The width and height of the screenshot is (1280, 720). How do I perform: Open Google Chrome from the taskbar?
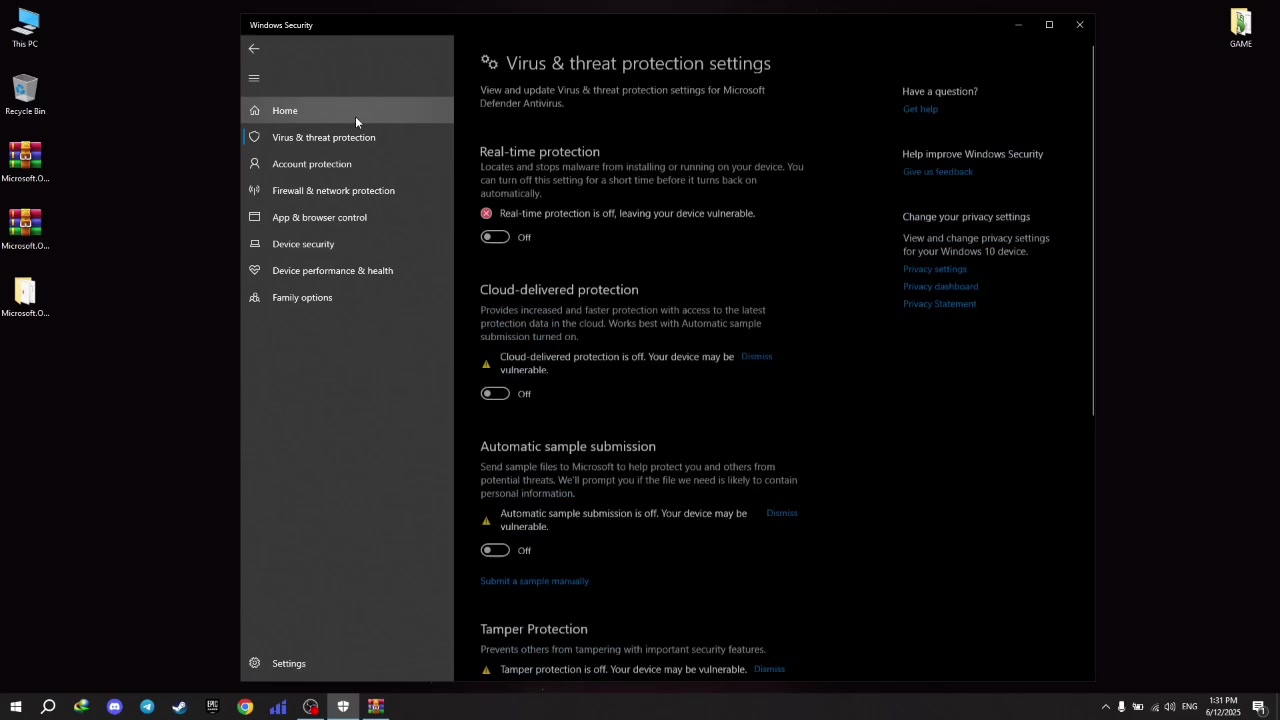point(245,707)
